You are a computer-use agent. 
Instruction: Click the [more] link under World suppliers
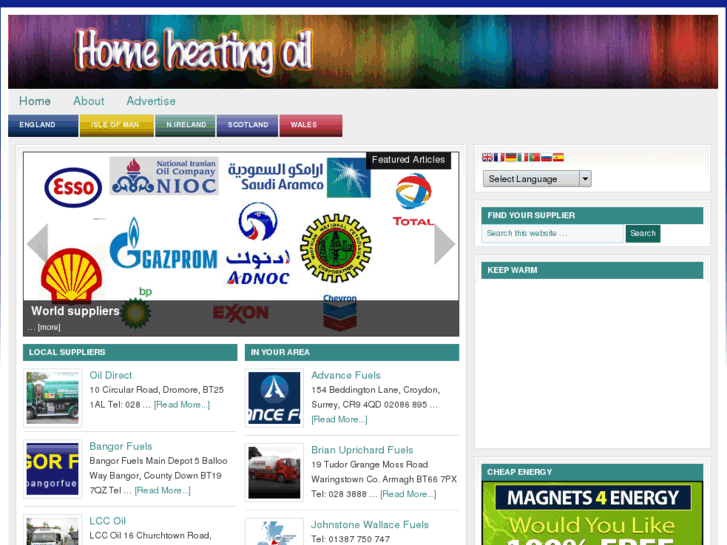coord(49,327)
